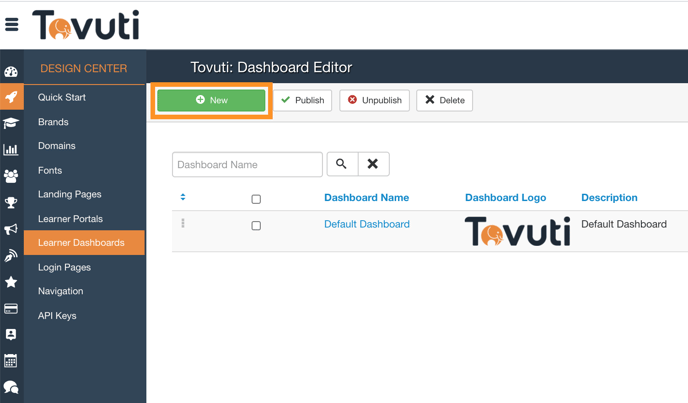The width and height of the screenshot is (688, 403).
Task: Click the magnifier search button
Action: (x=341, y=164)
